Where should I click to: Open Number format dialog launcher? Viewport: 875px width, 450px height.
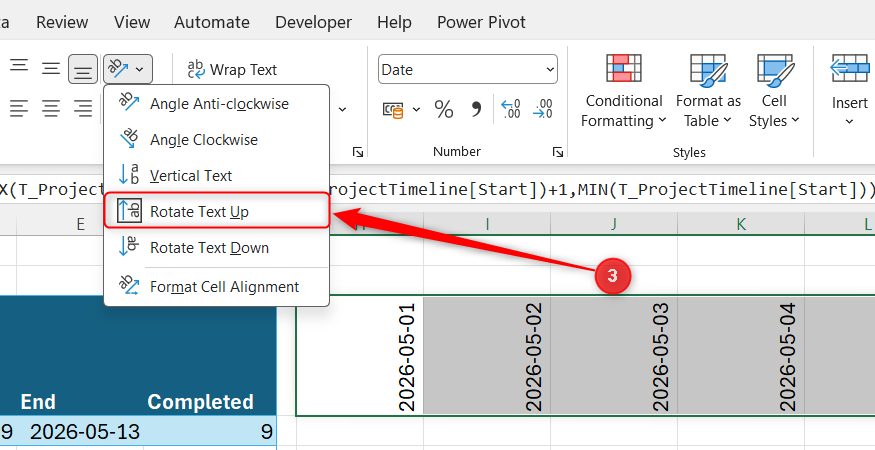coord(557,152)
